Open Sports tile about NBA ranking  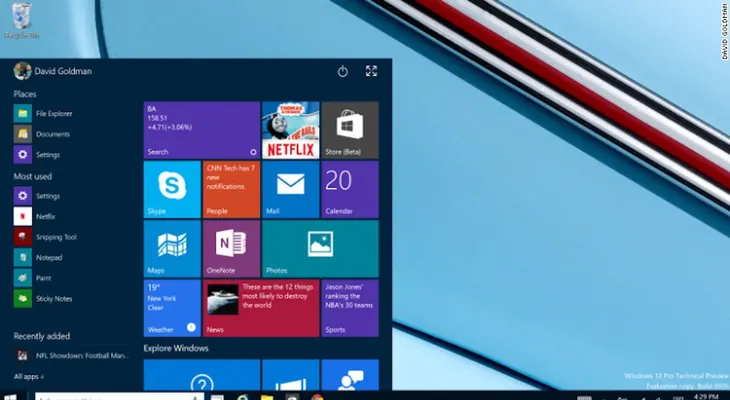coord(350,308)
